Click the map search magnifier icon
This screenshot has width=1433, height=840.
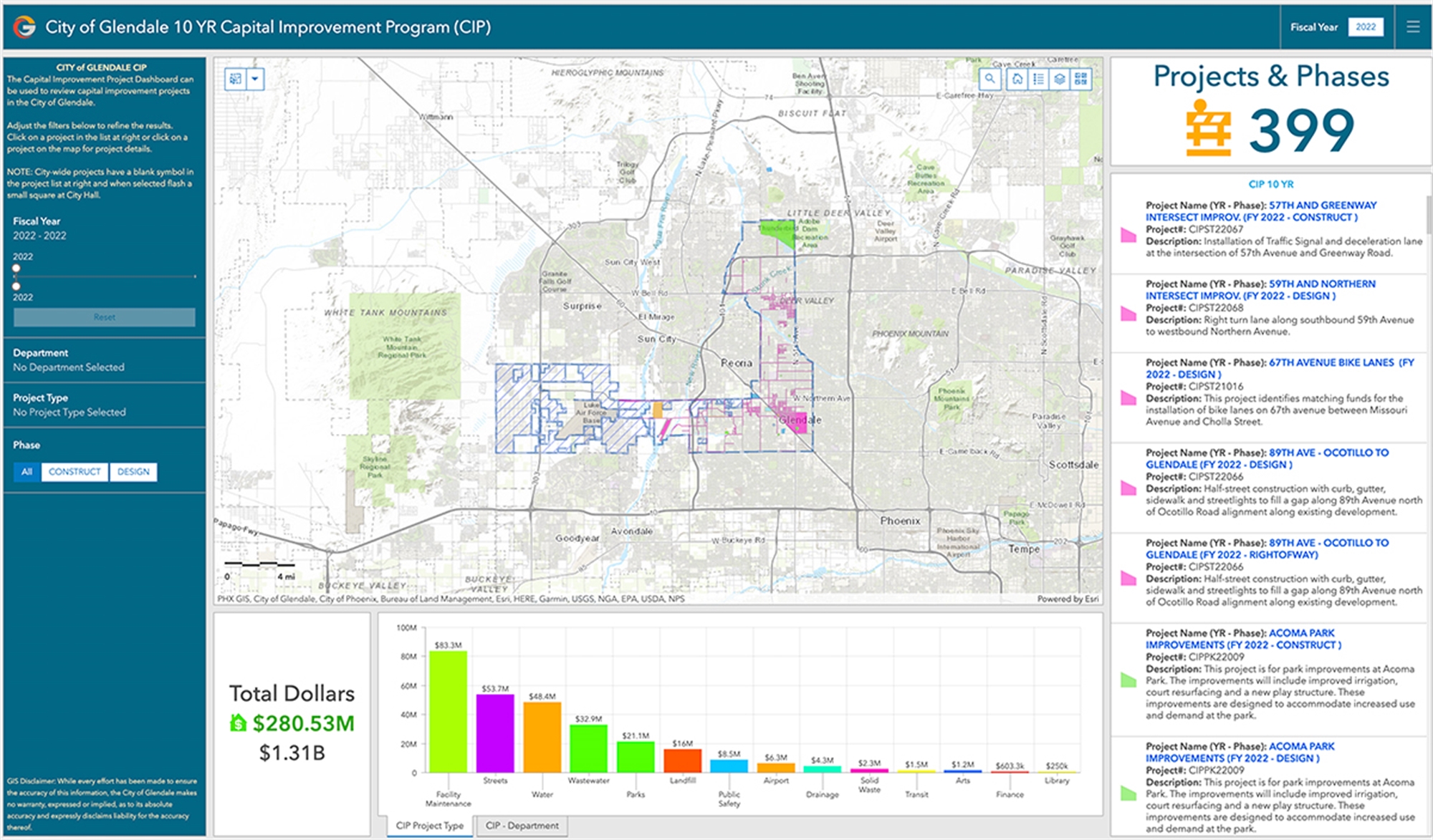point(989,79)
